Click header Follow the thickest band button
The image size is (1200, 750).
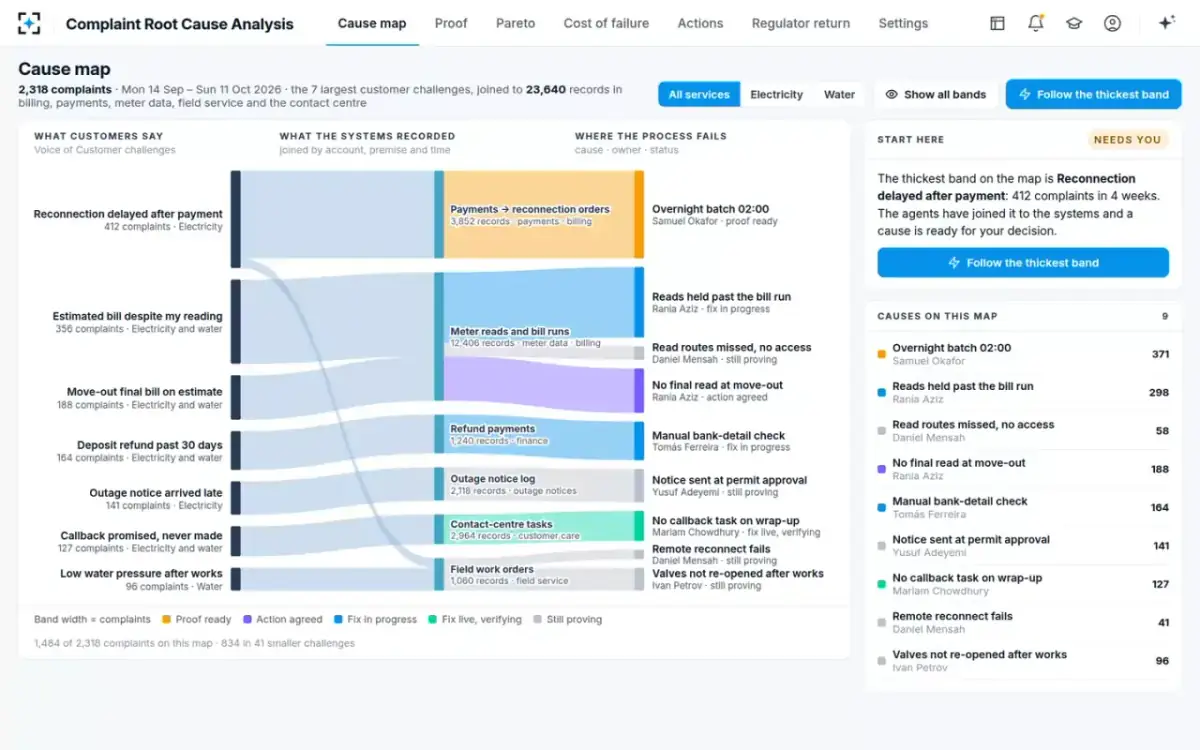coord(1093,94)
